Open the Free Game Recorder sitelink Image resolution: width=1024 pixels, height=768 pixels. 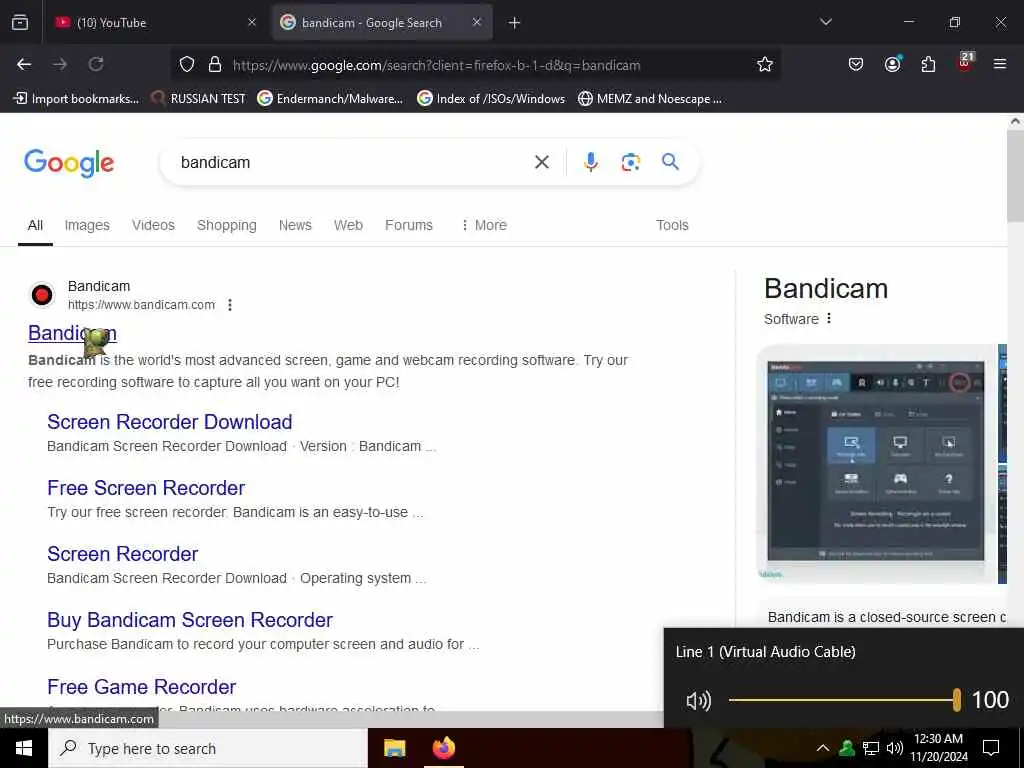coord(142,687)
